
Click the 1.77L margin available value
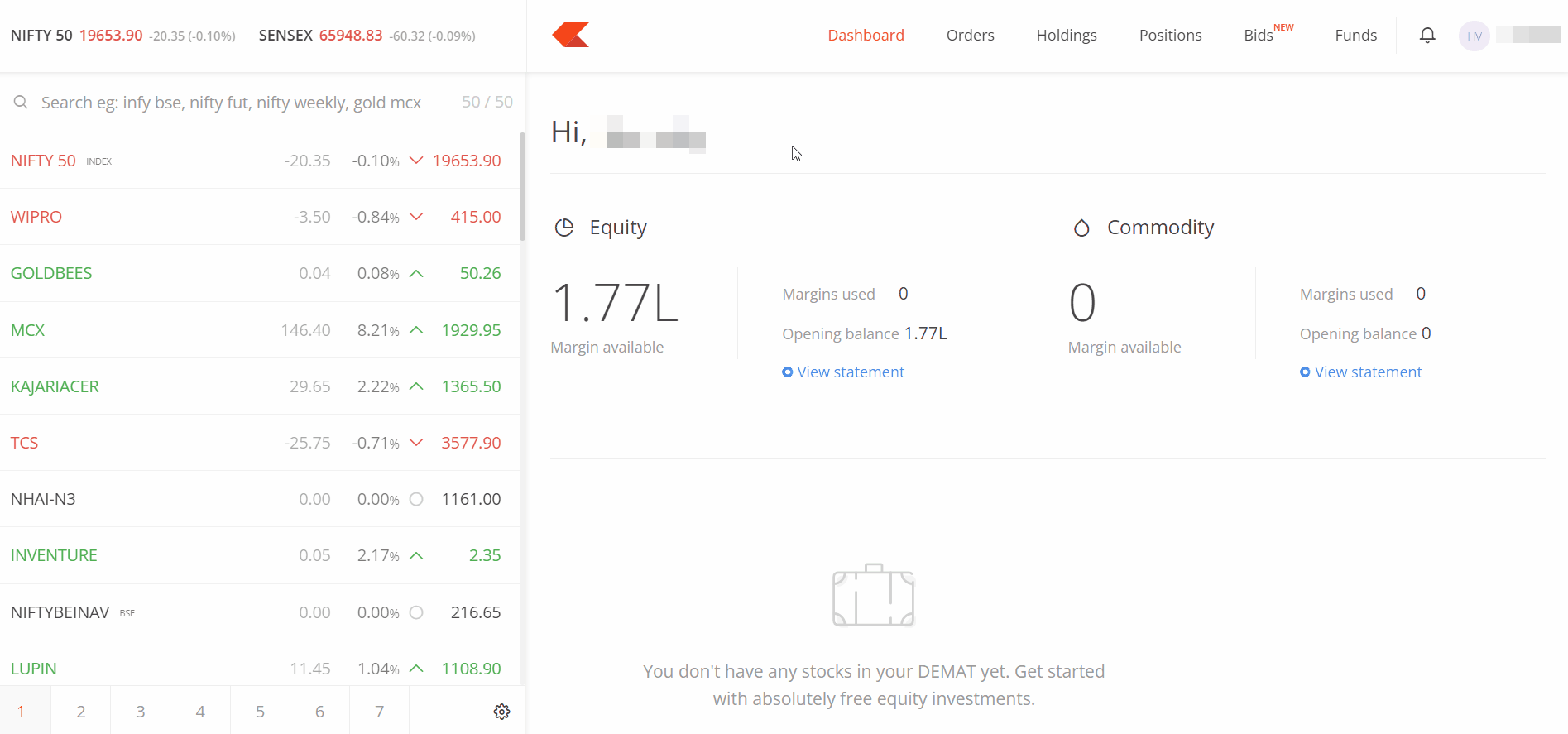pyautogui.click(x=615, y=303)
